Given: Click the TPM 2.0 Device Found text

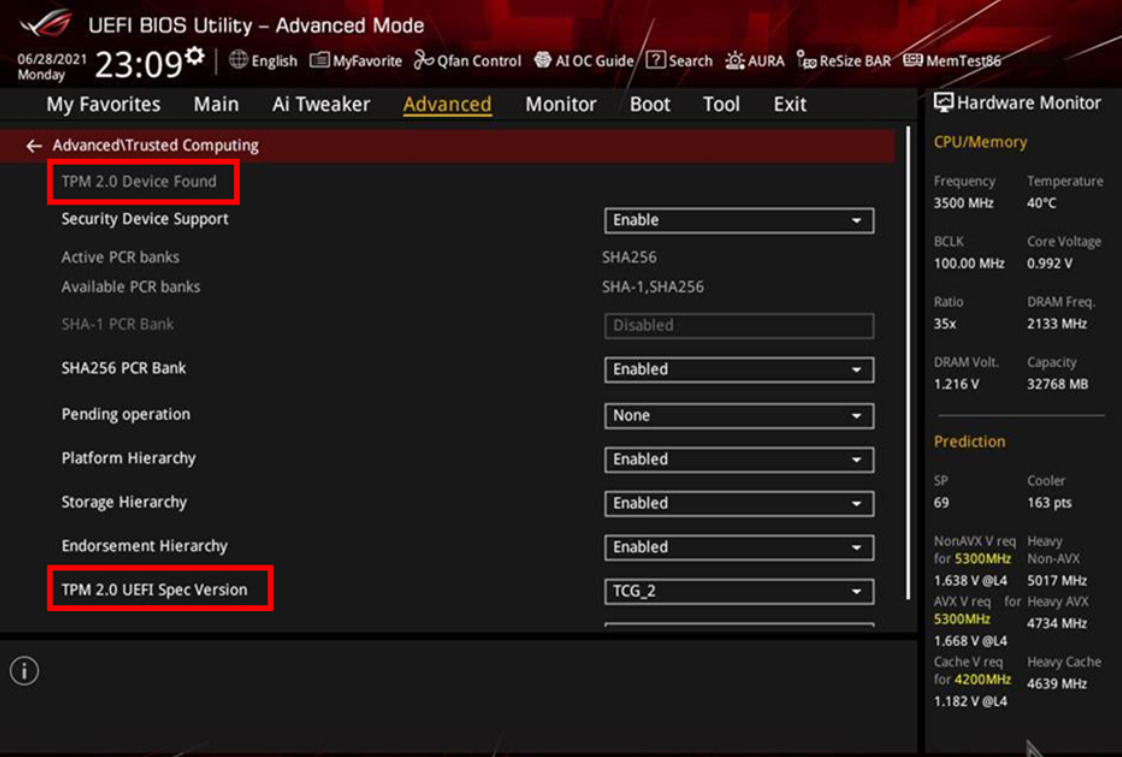Looking at the screenshot, I should pyautogui.click(x=139, y=182).
